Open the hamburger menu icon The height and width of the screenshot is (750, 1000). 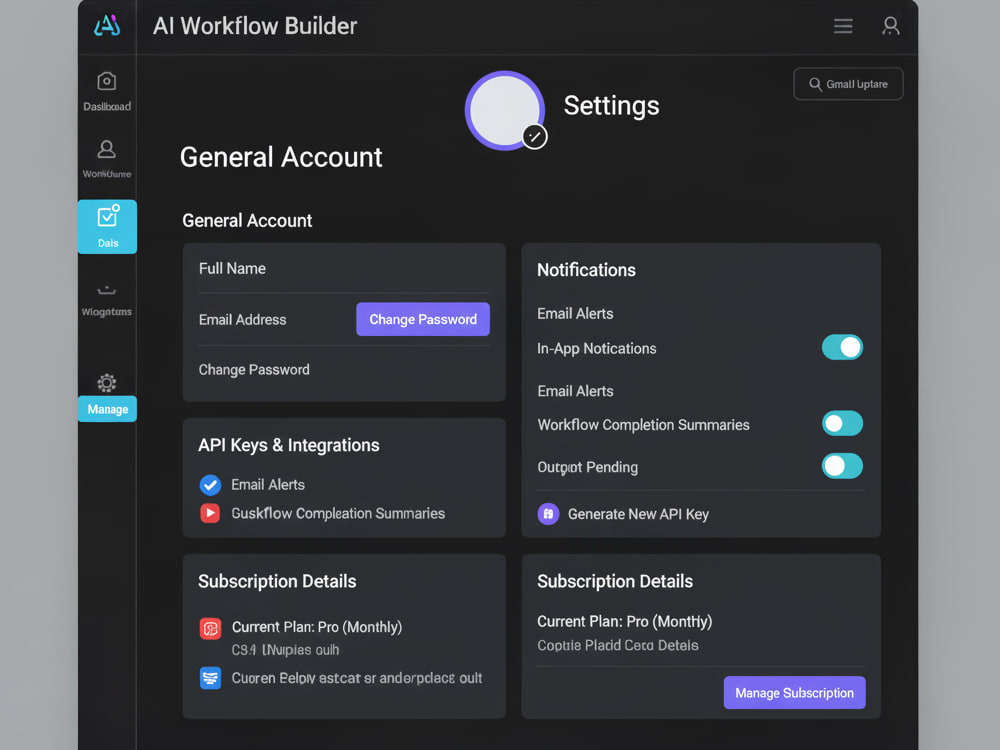(842, 26)
